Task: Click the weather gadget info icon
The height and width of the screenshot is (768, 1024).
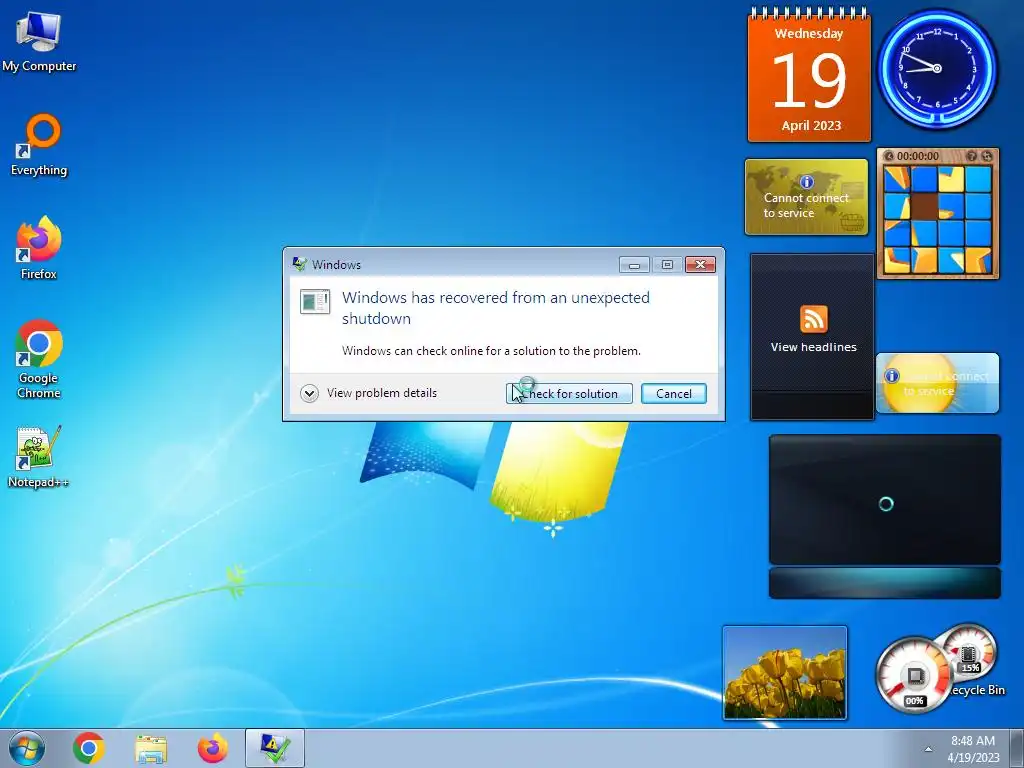Action: click(x=891, y=376)
